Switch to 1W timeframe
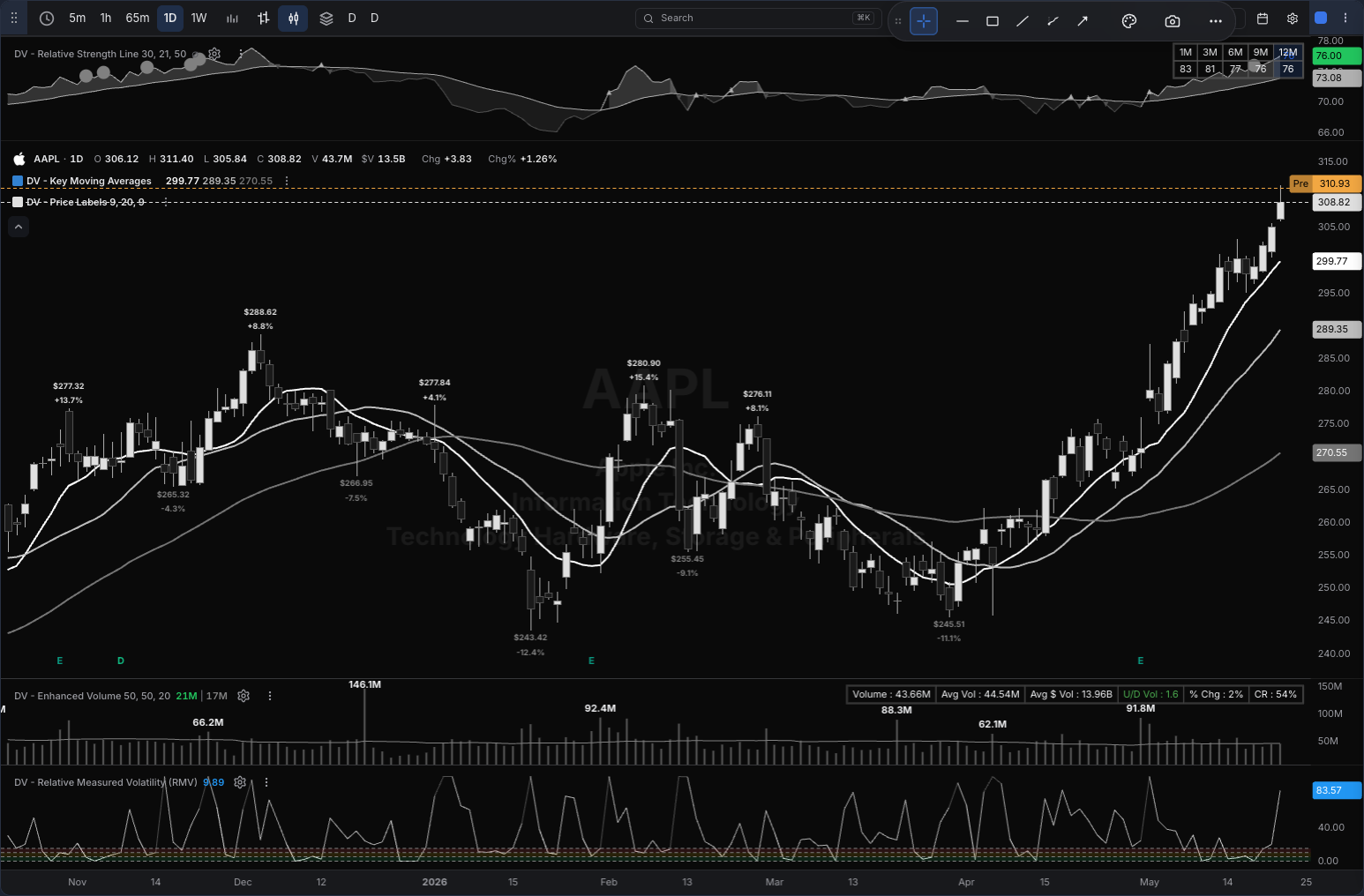 (x=199, y=18)
